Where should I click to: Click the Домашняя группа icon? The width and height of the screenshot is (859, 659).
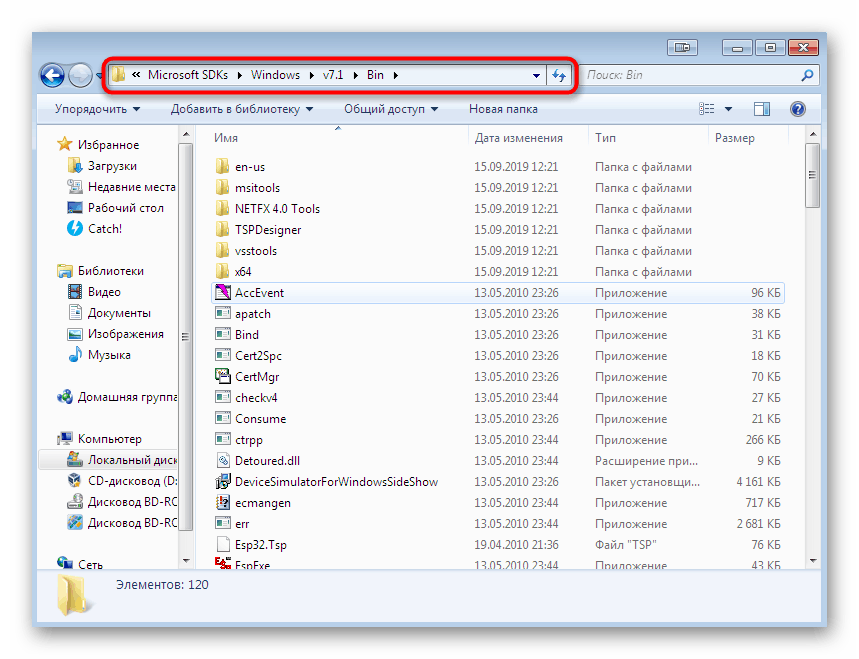pos(65,397)
